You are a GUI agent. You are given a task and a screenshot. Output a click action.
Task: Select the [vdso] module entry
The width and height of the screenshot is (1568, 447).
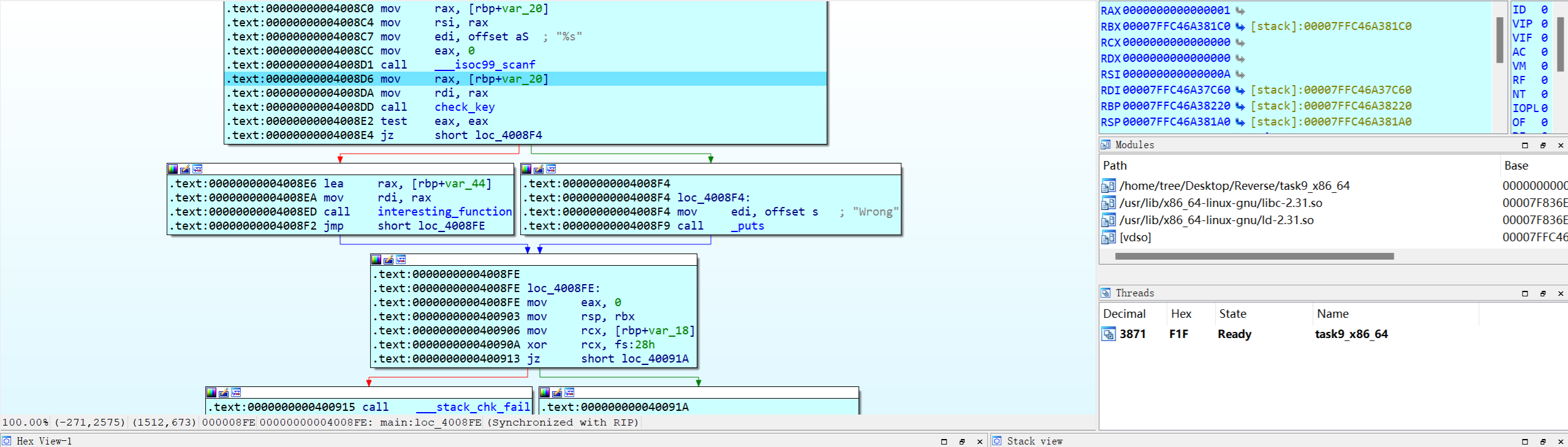point(1135,238)
